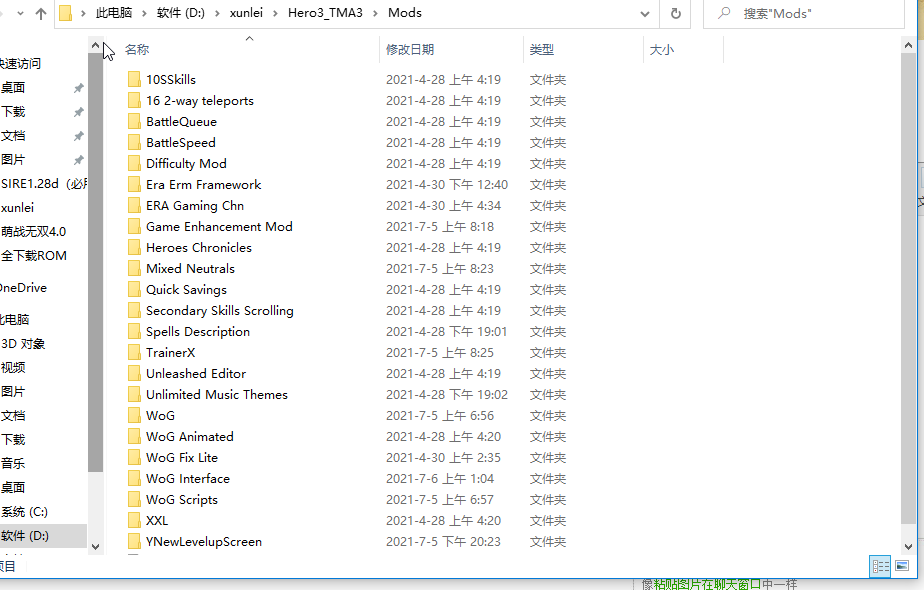Image resolution: width=924 pixels, height=590 pixels.
Task: Click the TrainerX folder icon
Action: pyautogui.click(x=134, y=352)
